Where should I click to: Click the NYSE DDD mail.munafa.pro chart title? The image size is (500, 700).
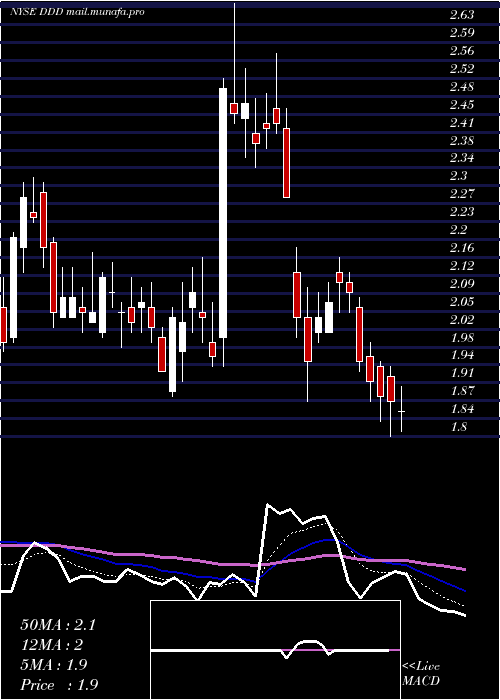click(77, 12)
